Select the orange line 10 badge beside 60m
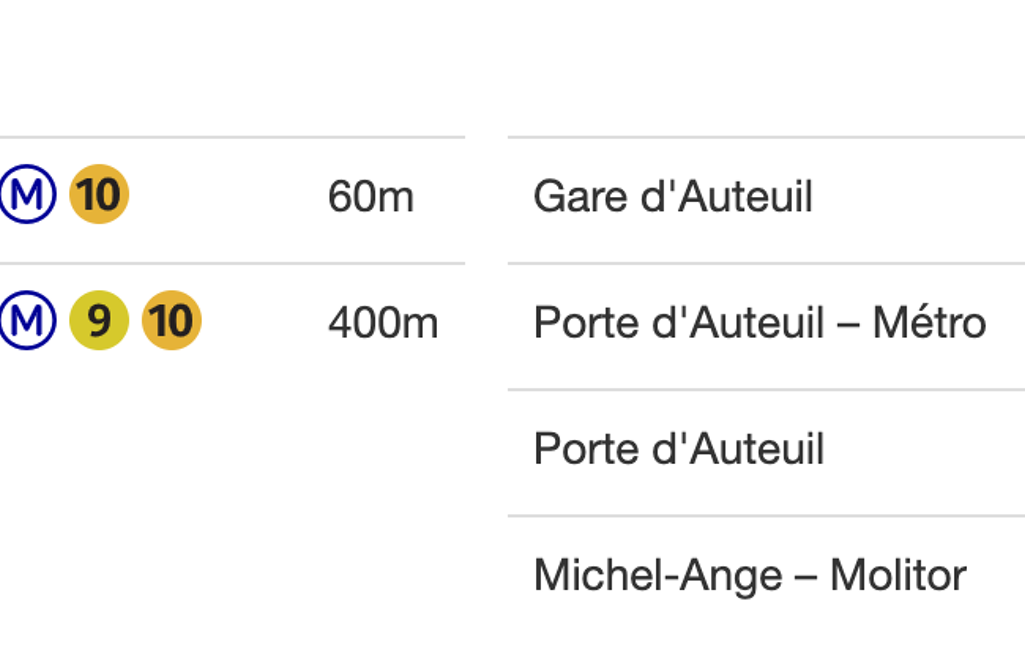 point(99,194)
